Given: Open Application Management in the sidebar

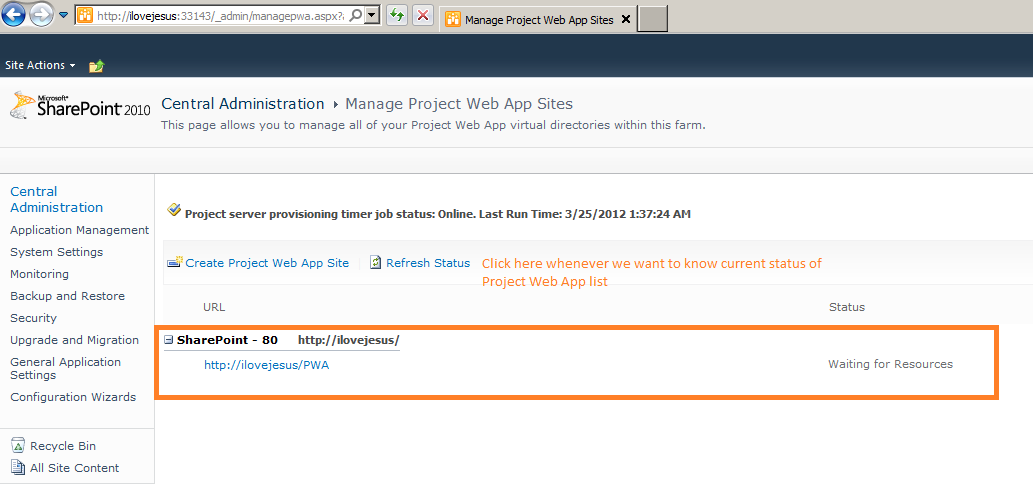Looking at the screenshot, I should 79,230.
